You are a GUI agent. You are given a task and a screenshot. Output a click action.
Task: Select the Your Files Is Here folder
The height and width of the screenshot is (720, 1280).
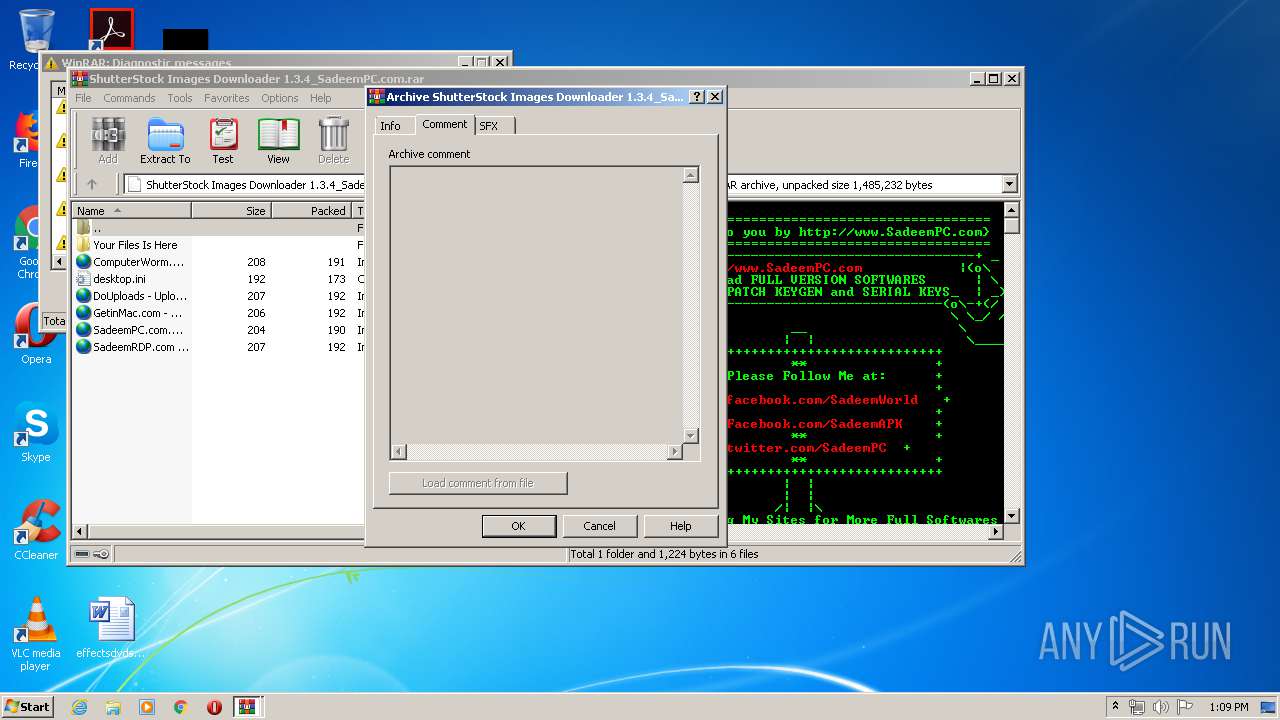pyautogui.click(x=135, y=245)
